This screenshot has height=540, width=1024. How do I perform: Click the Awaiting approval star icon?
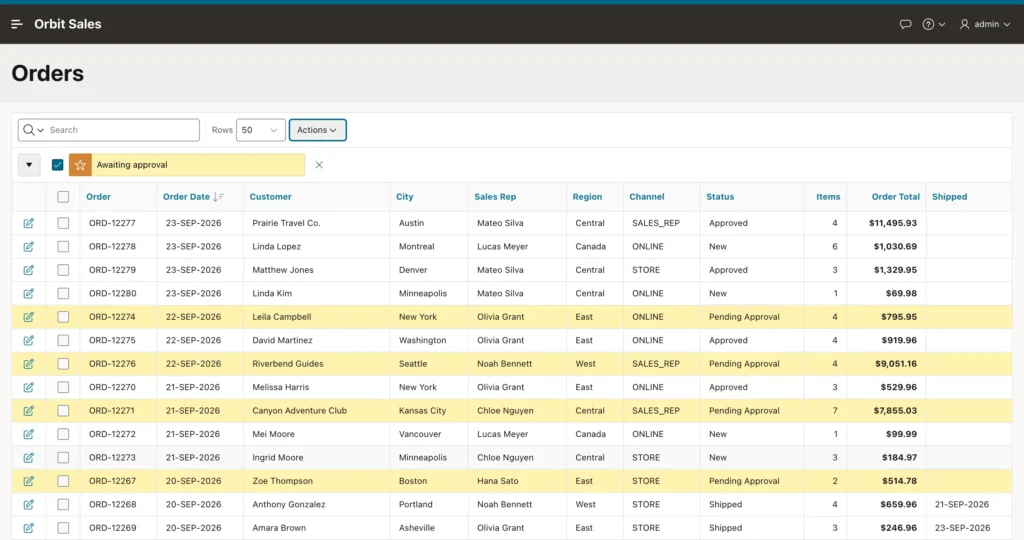click(80, 165)
